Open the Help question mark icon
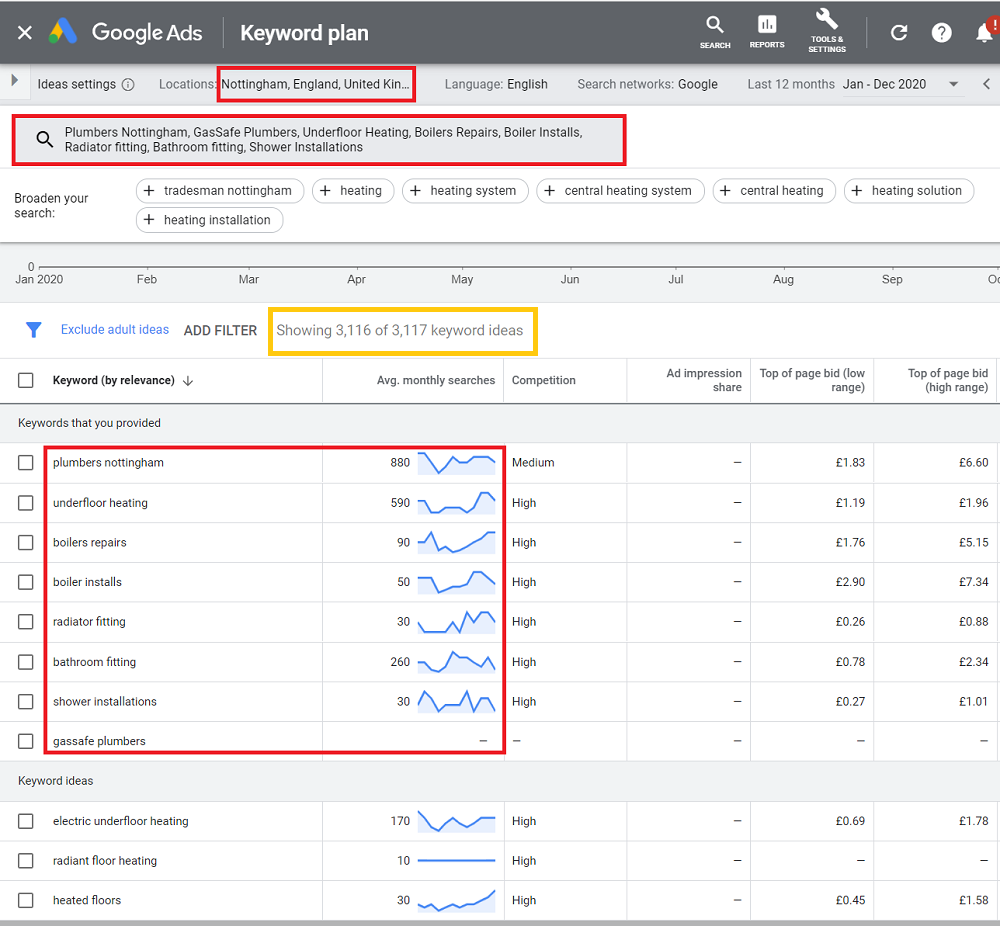 [x=941, y=33]
